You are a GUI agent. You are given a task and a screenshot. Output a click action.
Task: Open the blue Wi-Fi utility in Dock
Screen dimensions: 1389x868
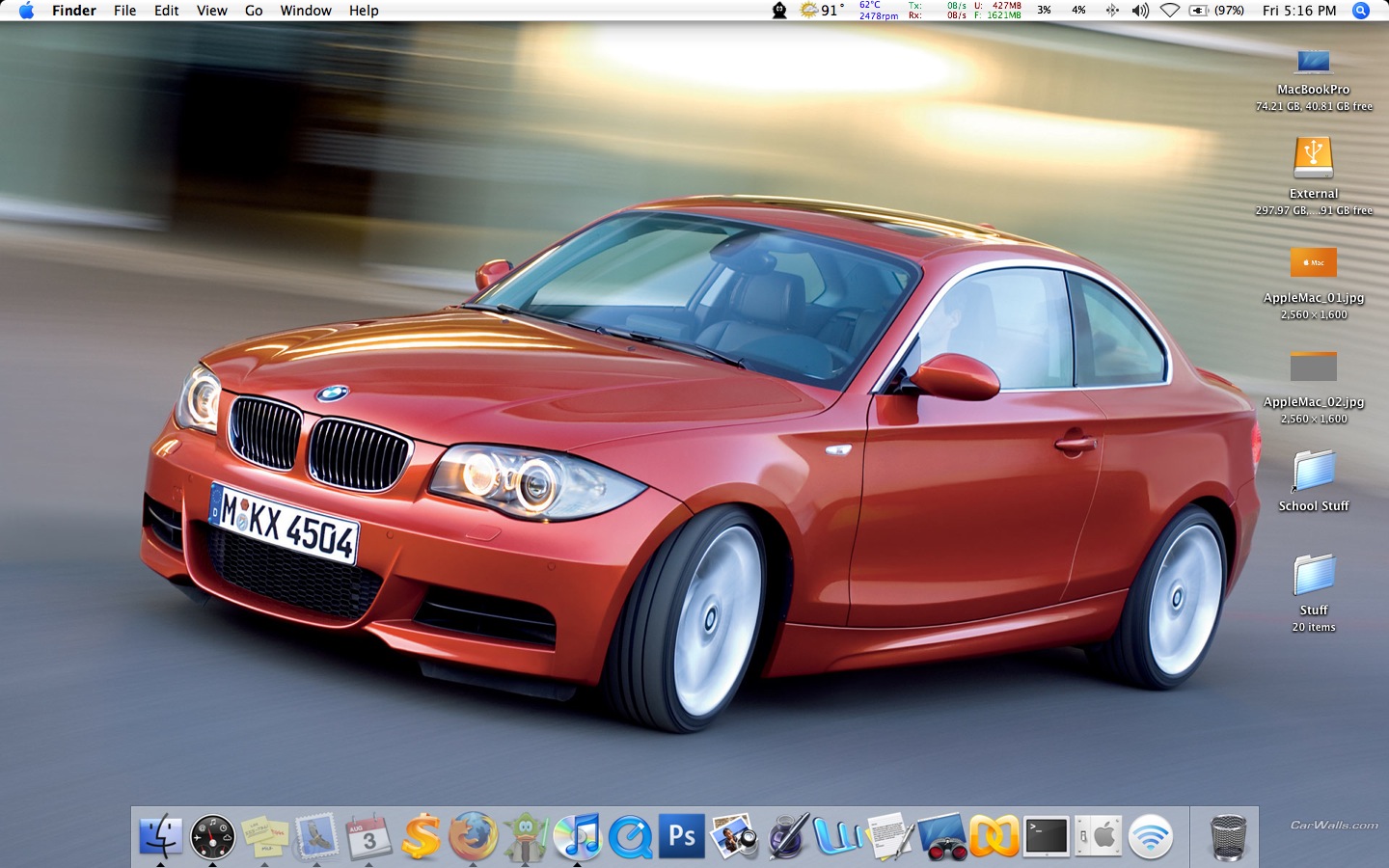pyautogui.click(x=1151, y=836)
